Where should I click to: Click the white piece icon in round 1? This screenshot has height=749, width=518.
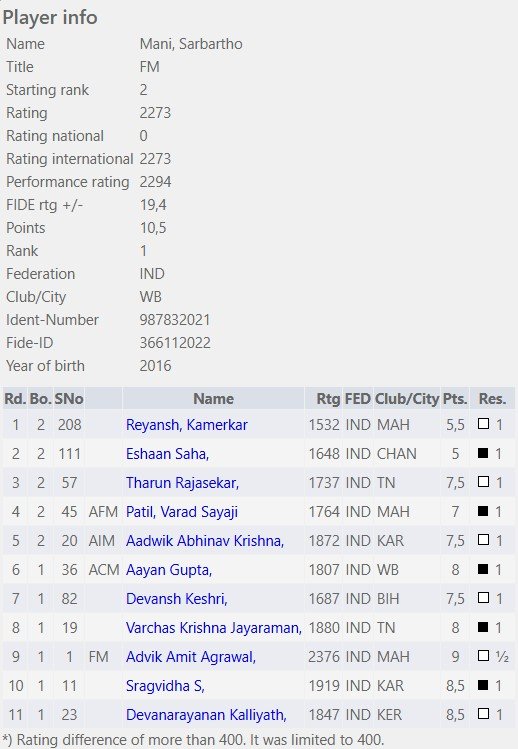[x=483, y=424]
